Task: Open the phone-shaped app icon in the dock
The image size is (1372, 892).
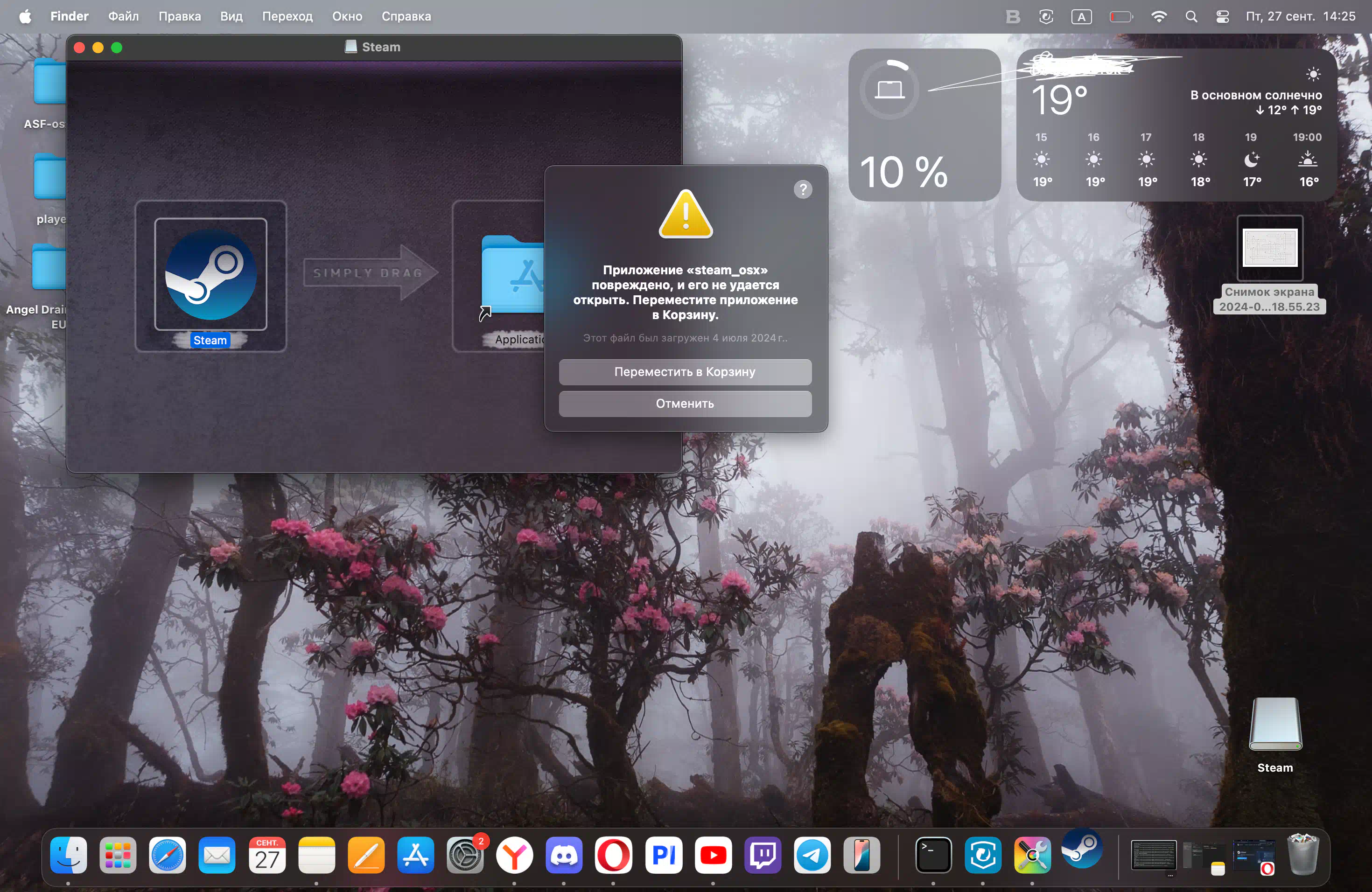Action: (x=862, y=855)
